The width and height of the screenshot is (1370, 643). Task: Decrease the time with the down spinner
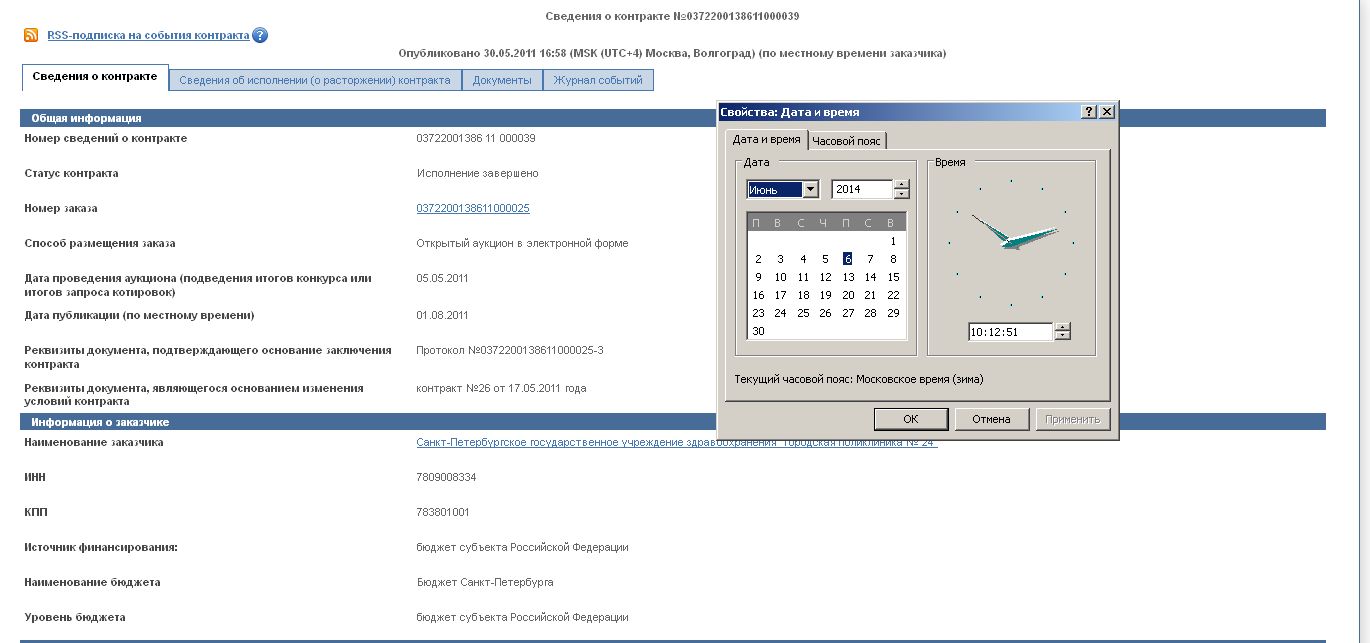click(x=1063, y=337)
